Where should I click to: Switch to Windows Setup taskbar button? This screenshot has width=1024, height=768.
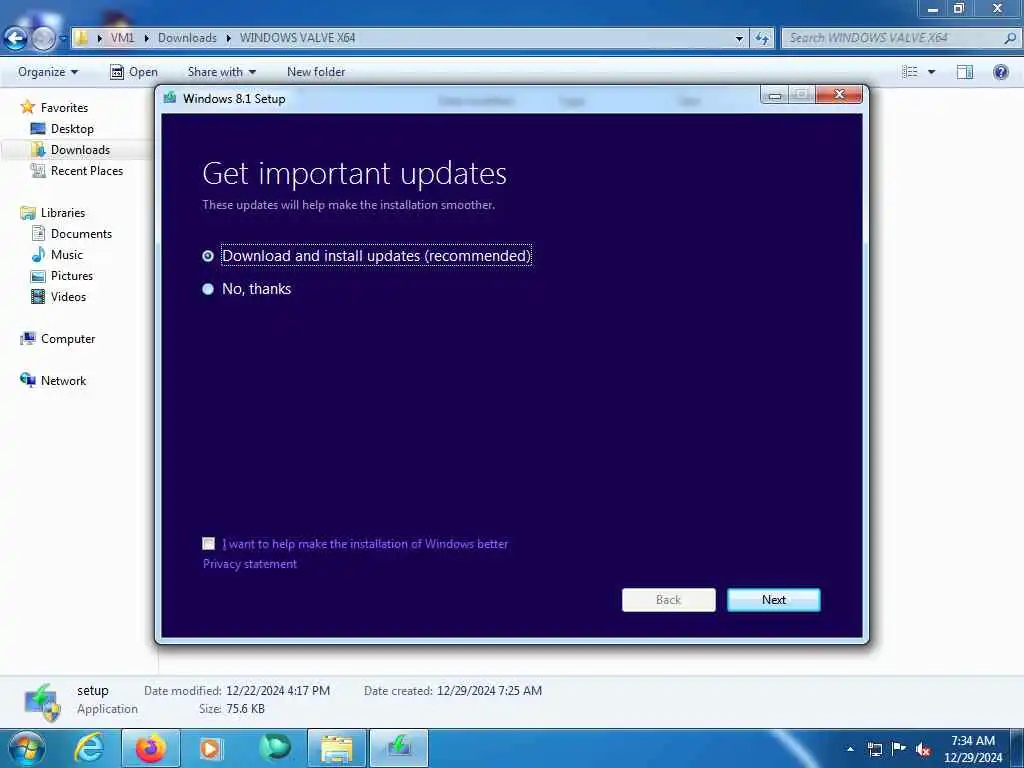tap(399, 748)
